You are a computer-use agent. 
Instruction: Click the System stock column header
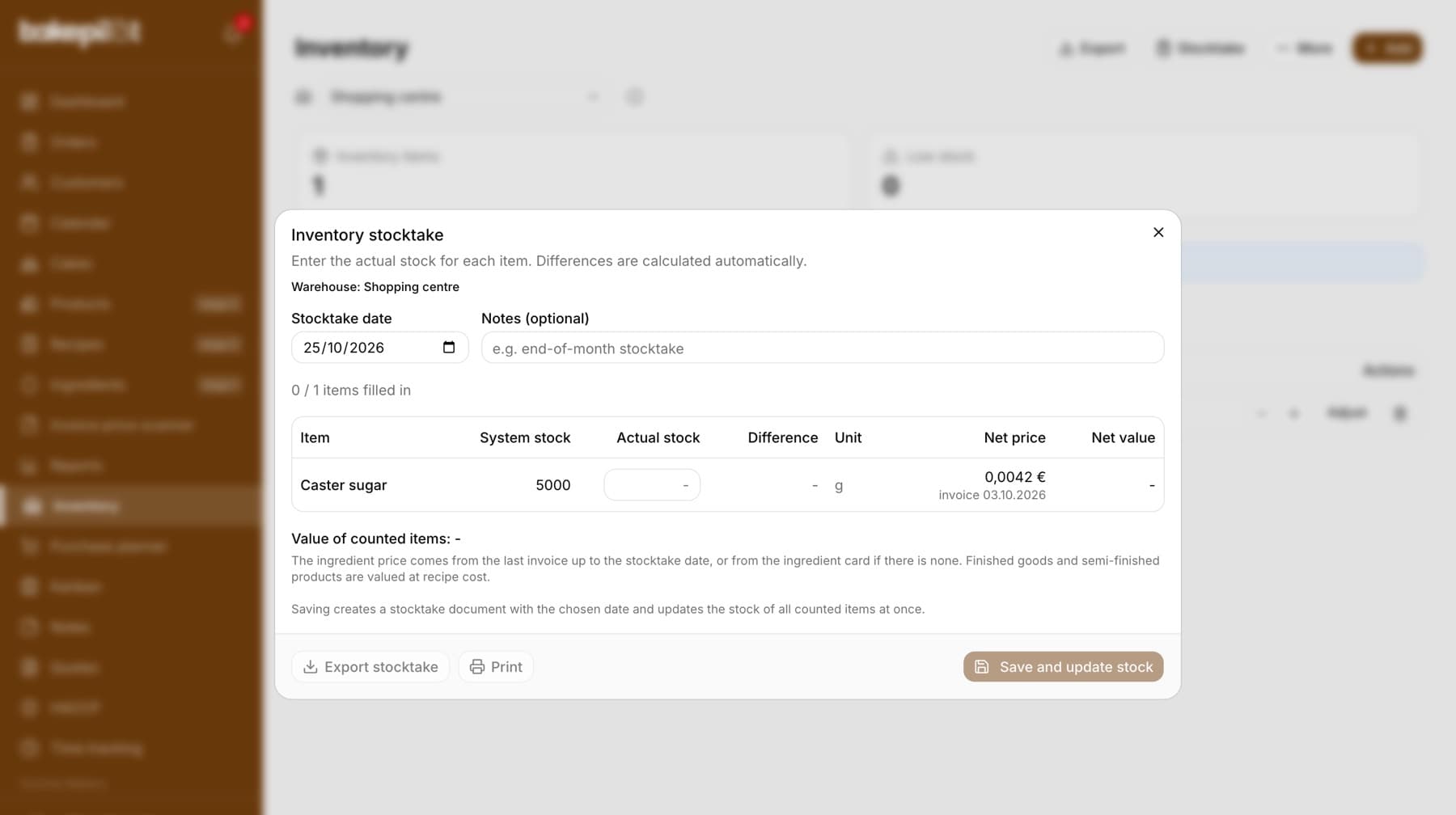coord(525,437)
